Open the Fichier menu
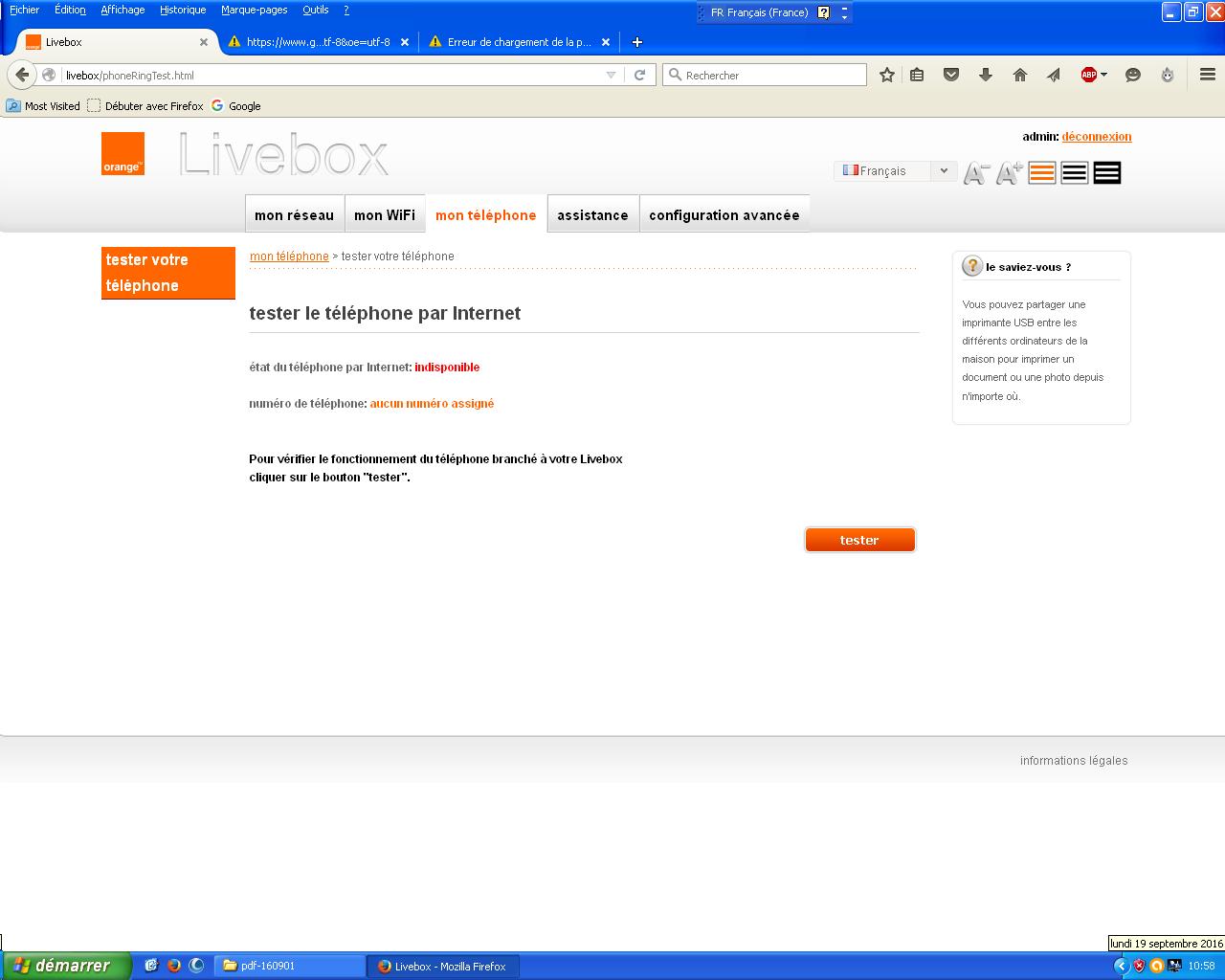 click(25, 10)
